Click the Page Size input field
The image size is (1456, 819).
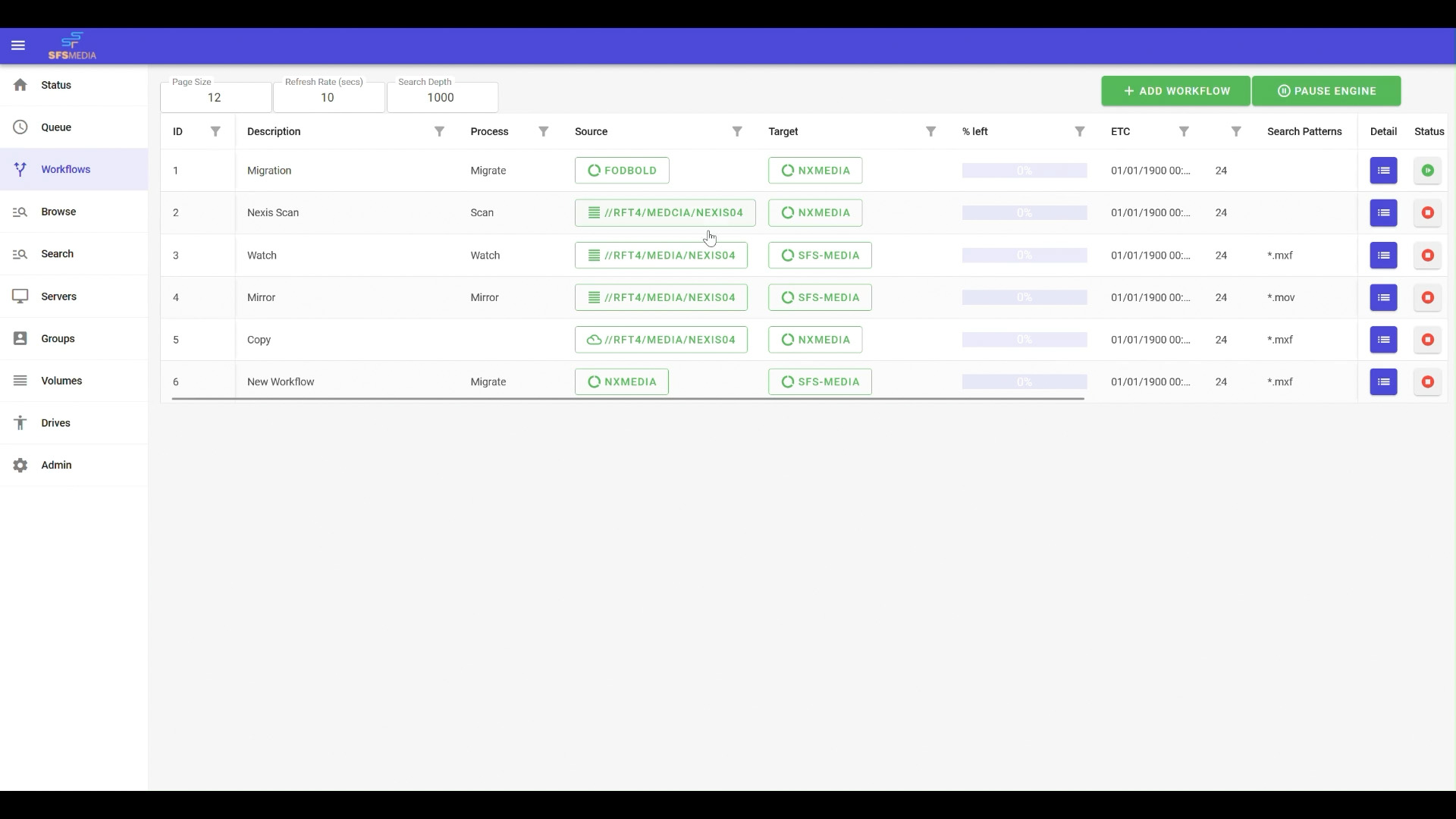[x=216, y=97]
